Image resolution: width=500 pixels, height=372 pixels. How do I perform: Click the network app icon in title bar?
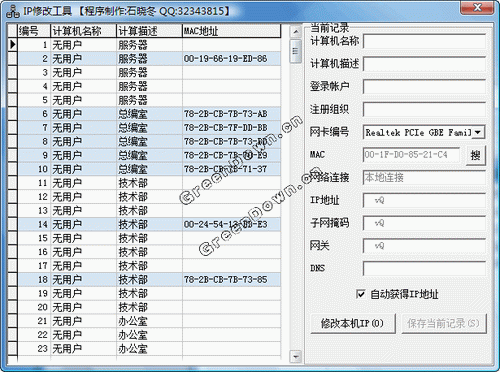pyautogui.click(x=12, y=12)
